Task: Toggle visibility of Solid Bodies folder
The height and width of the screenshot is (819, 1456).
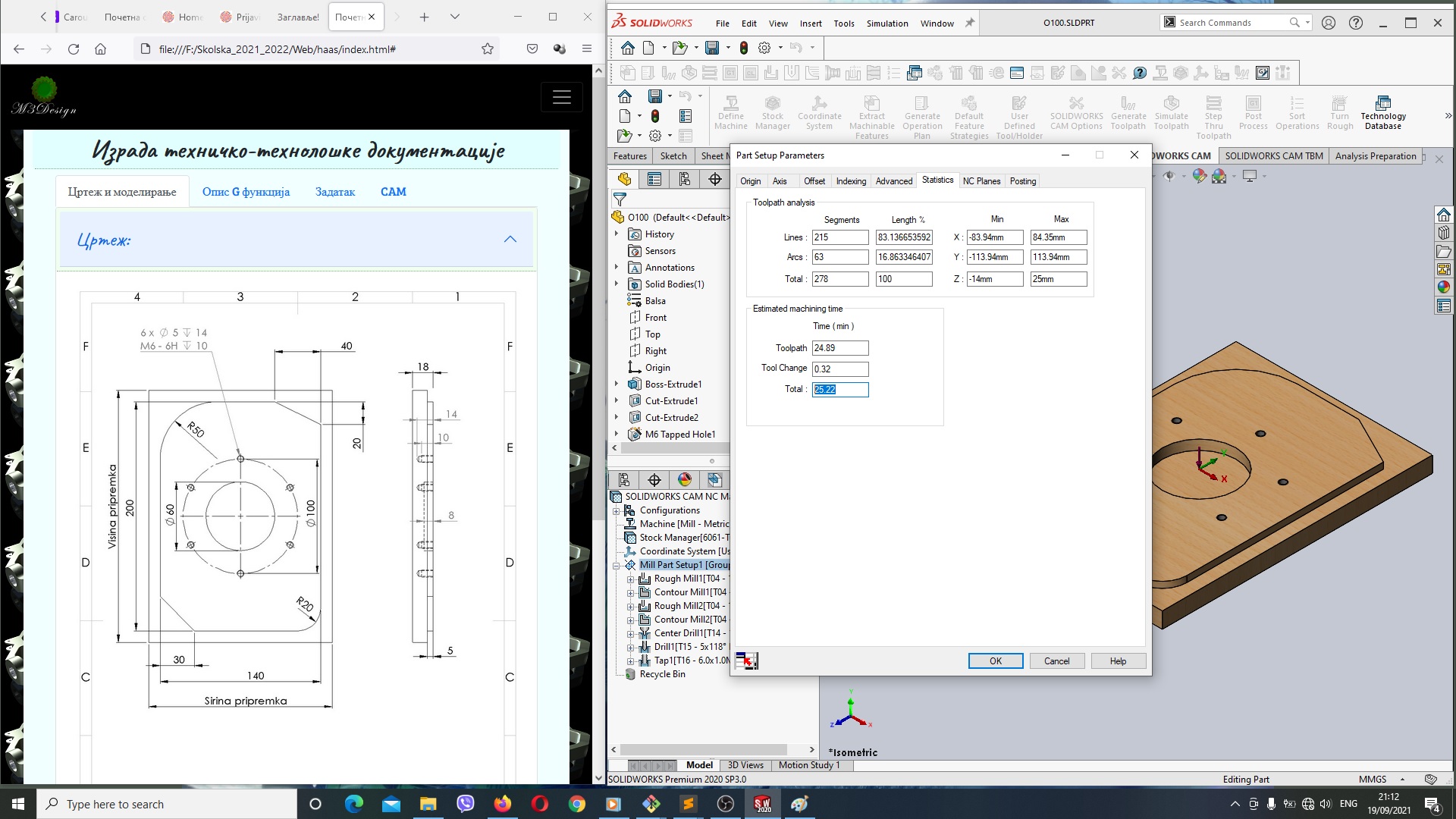Action: [x=617, y=284]
